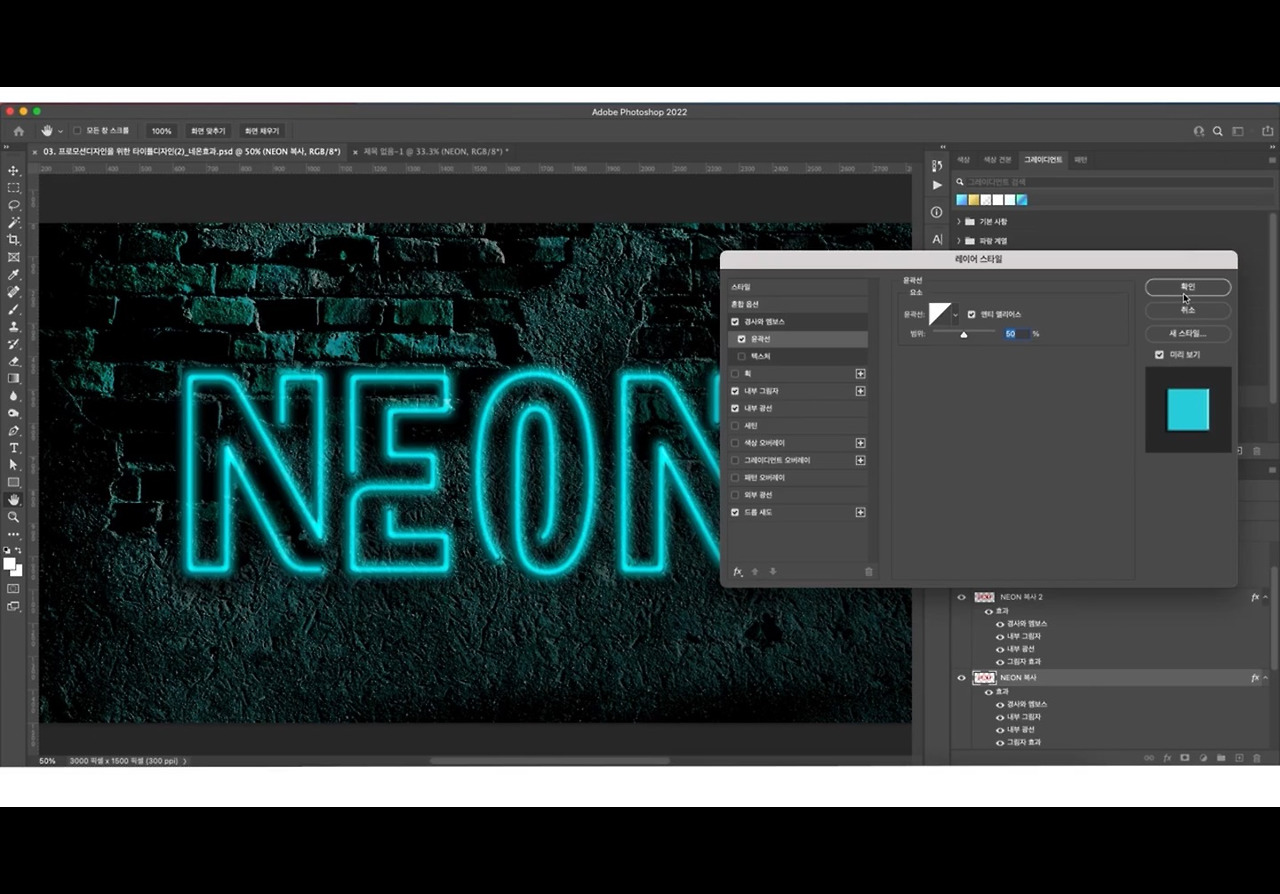Switch to the 색상 panel tab
1280x894 pixels.
(x=963, y=160)
